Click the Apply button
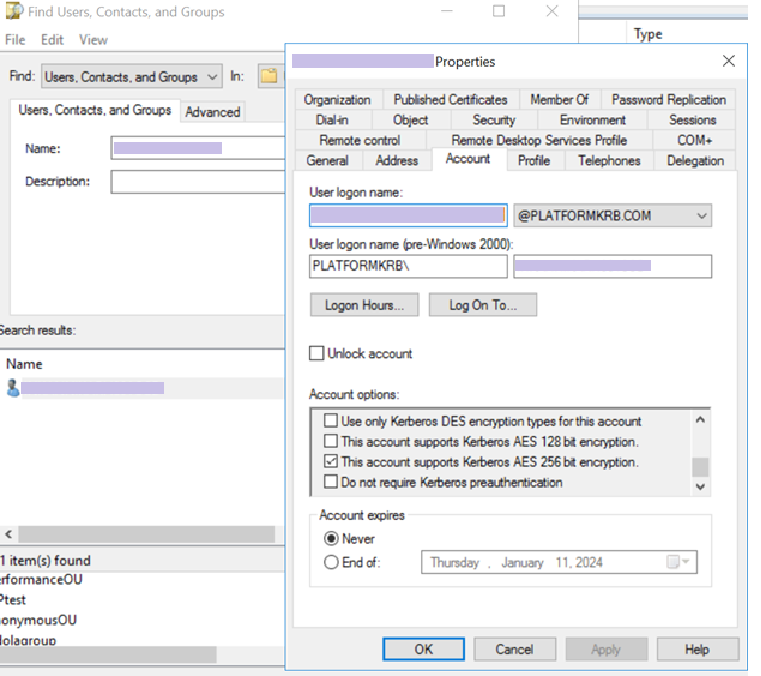 tap(606, 649)
